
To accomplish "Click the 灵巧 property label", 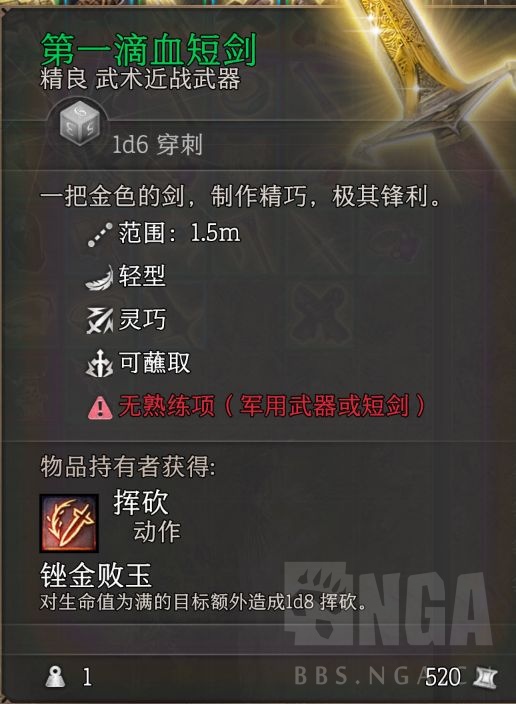I will point(142,319).
